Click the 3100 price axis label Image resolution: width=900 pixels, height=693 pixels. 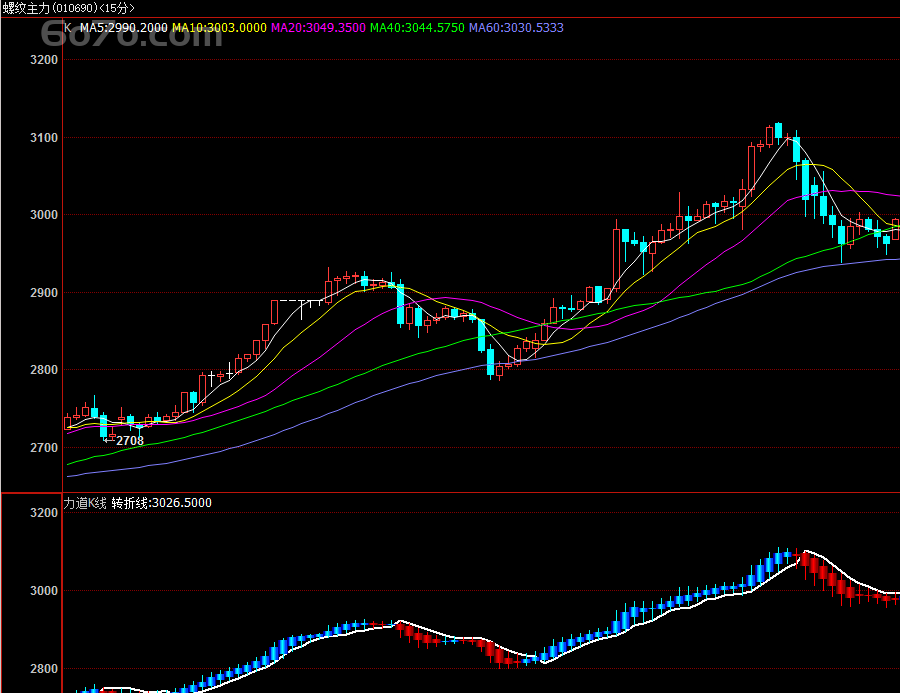click(44, 138)
